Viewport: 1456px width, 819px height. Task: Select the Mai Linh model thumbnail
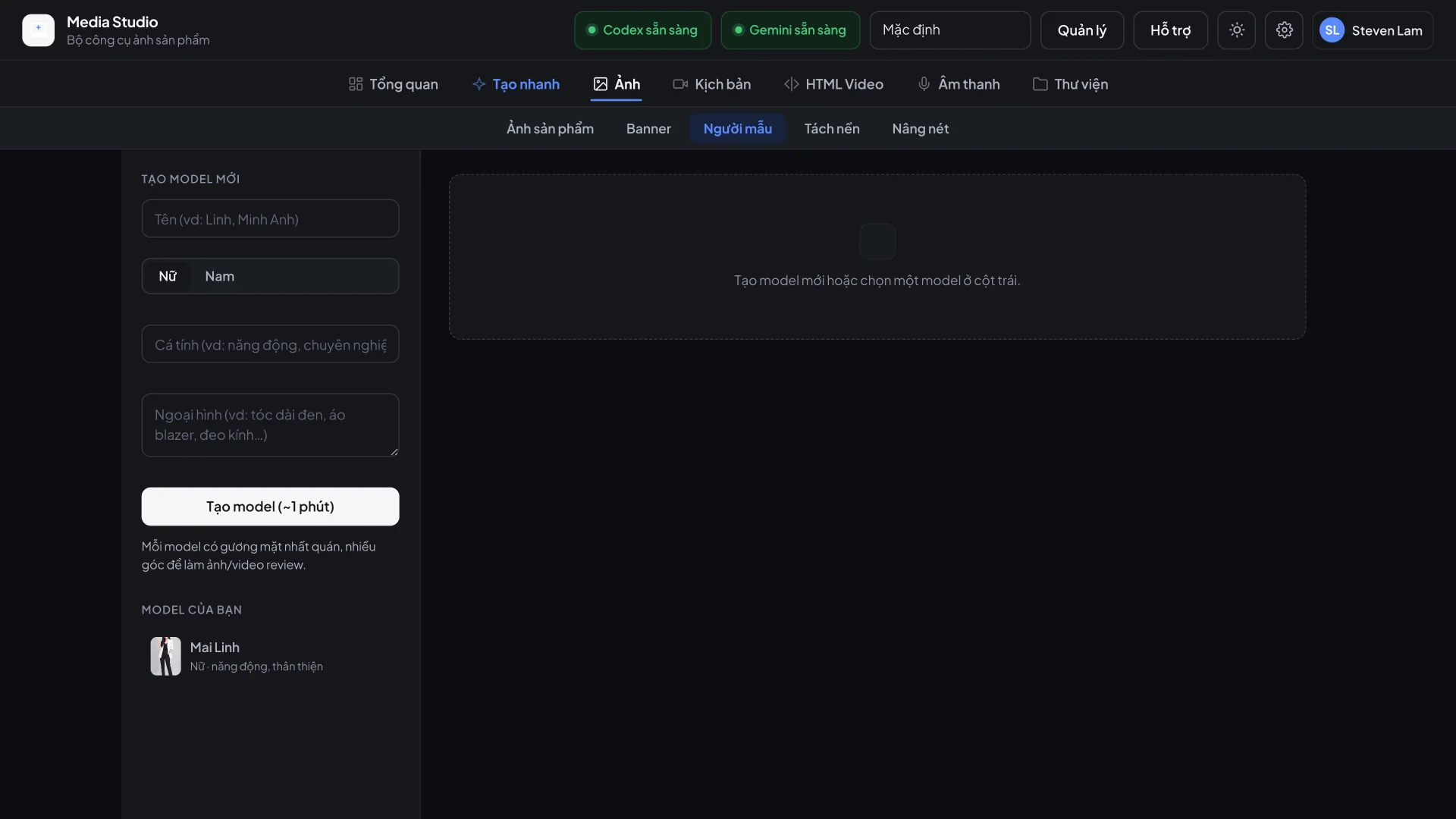pyautogui.click(x=165, y=656)
